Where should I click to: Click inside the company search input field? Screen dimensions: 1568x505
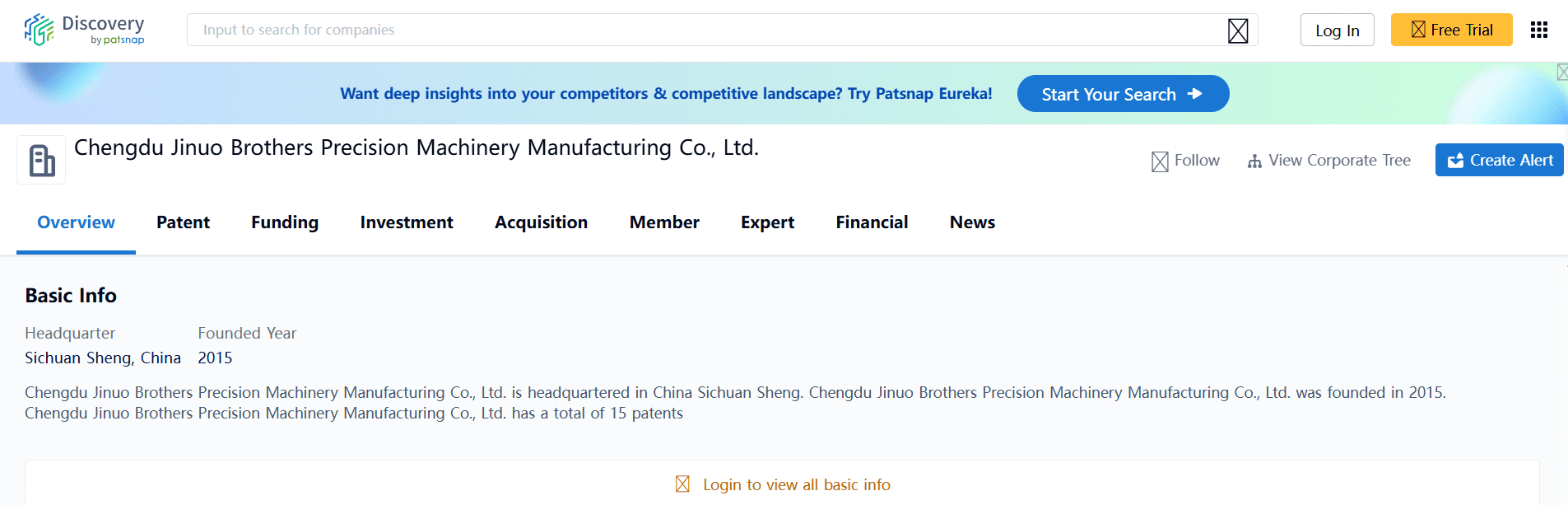[x=658, y=30]
